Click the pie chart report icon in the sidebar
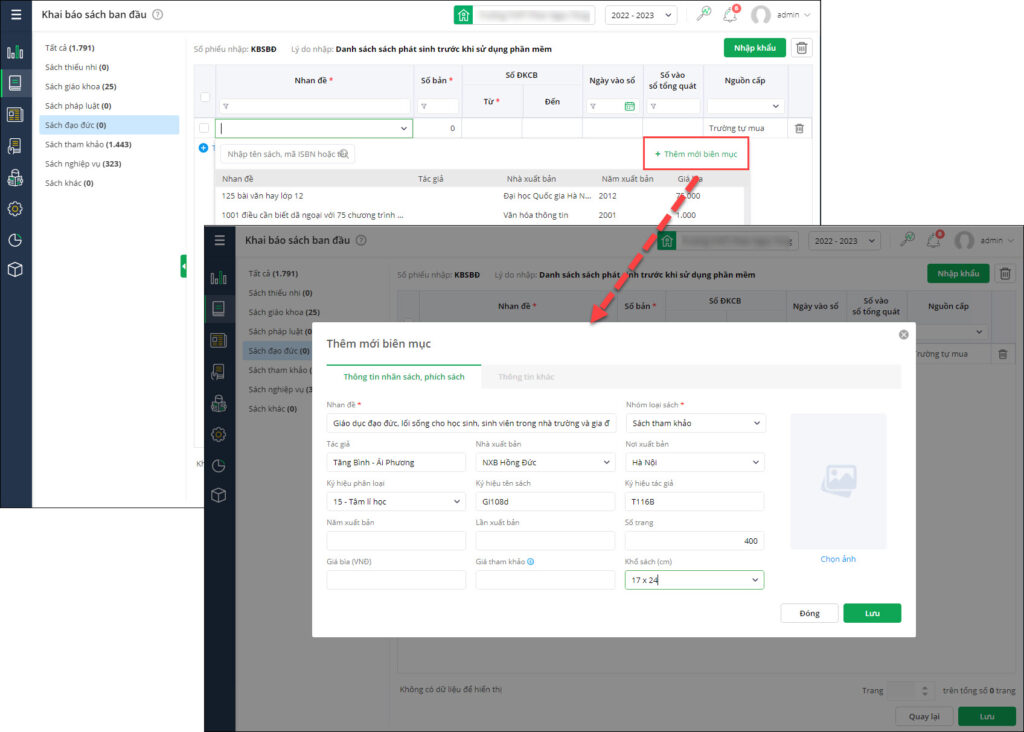Viewport: 1024px width, 732px height. point(15,240)
